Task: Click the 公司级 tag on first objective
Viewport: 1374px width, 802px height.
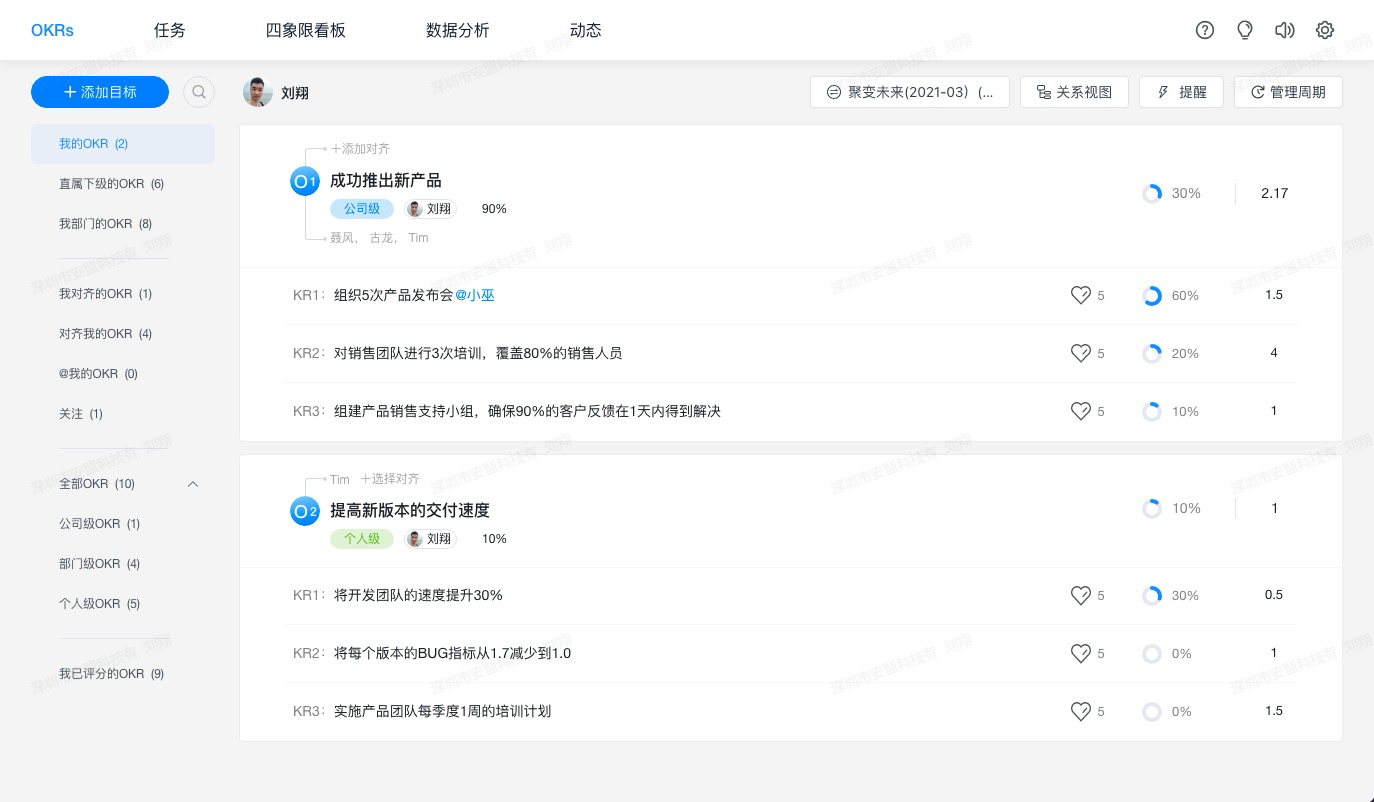Action: click(x=362, y=209)
